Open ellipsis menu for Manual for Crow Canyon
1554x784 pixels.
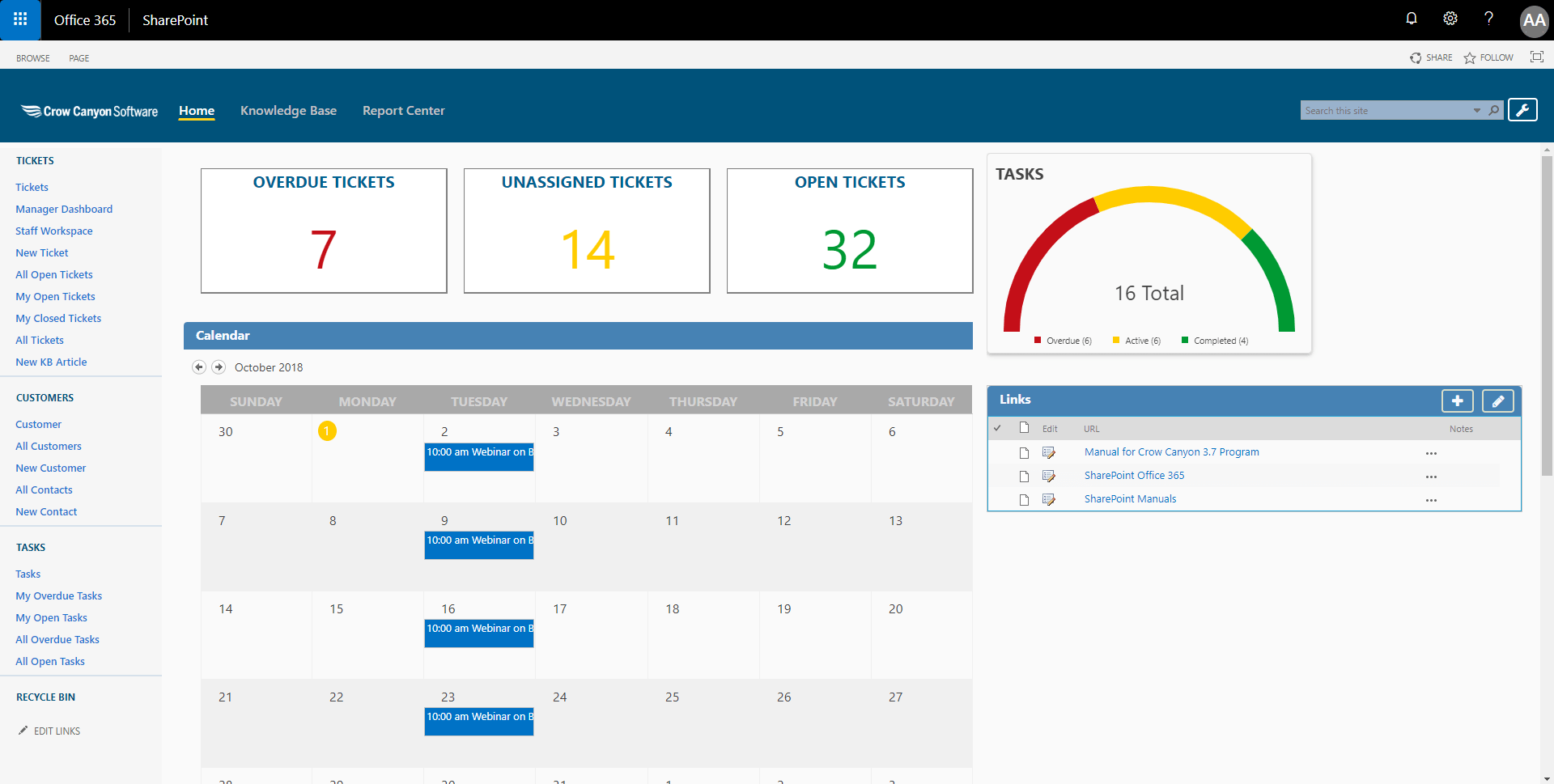pos(1431,453)
